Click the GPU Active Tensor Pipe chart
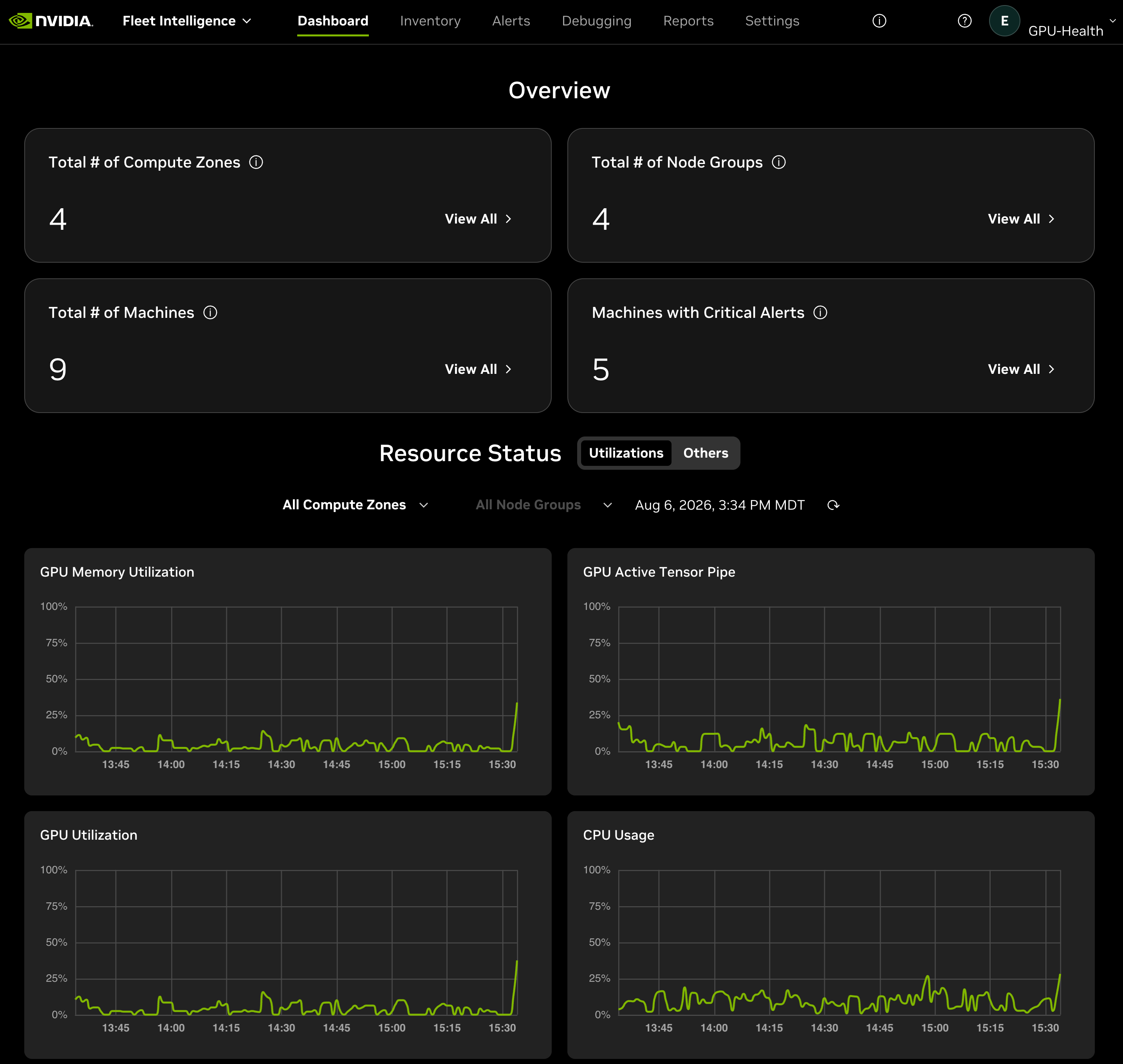 tap(831, 671)
